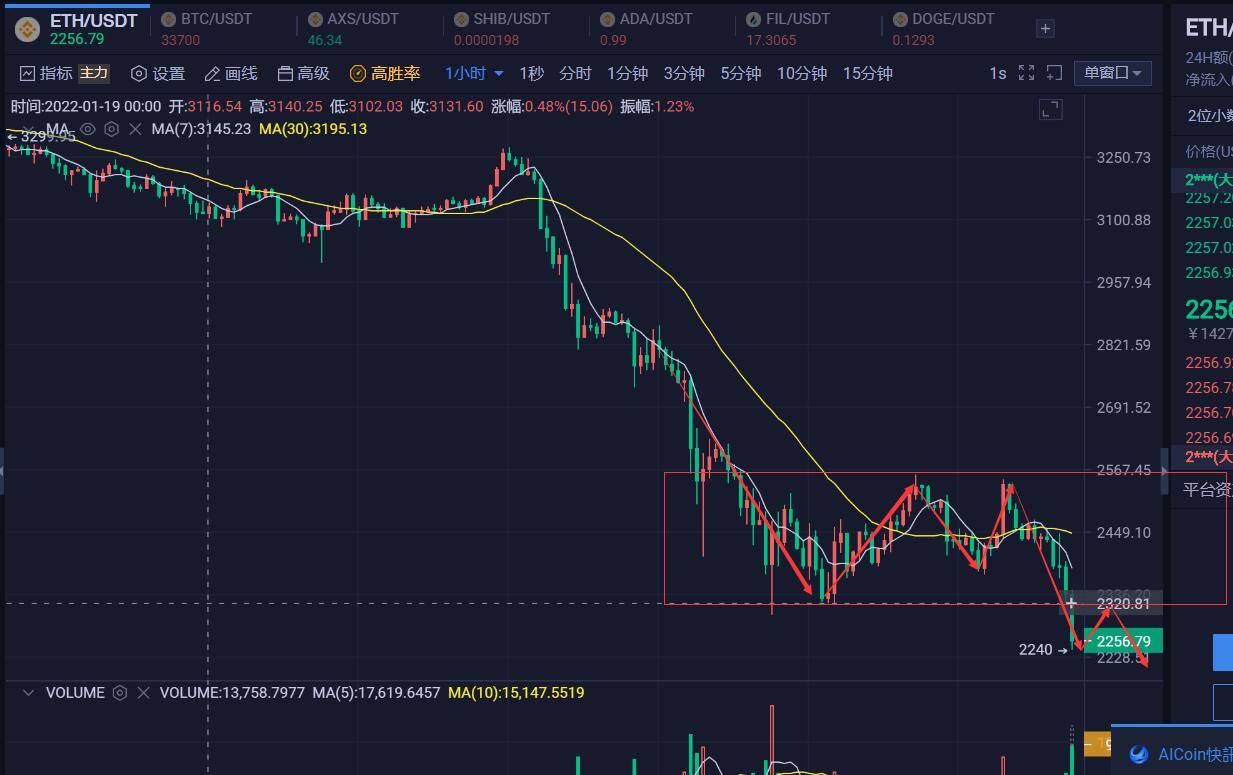Screen dimensions: 1233x775
Task: Collapse the VOLUME pane chevron
Action: click(28, 692)
